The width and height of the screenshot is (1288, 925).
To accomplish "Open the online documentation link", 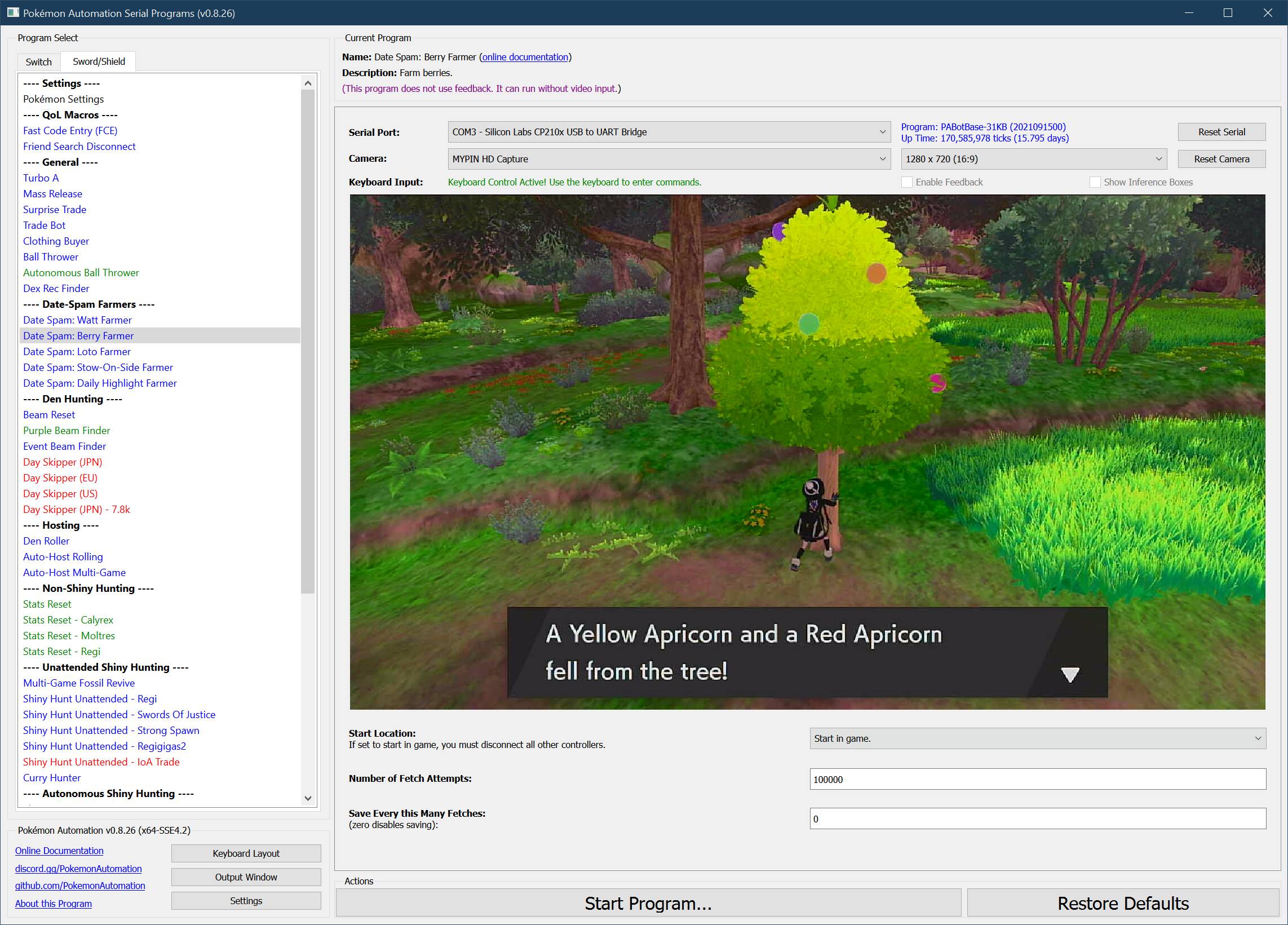I will [525, 57].
